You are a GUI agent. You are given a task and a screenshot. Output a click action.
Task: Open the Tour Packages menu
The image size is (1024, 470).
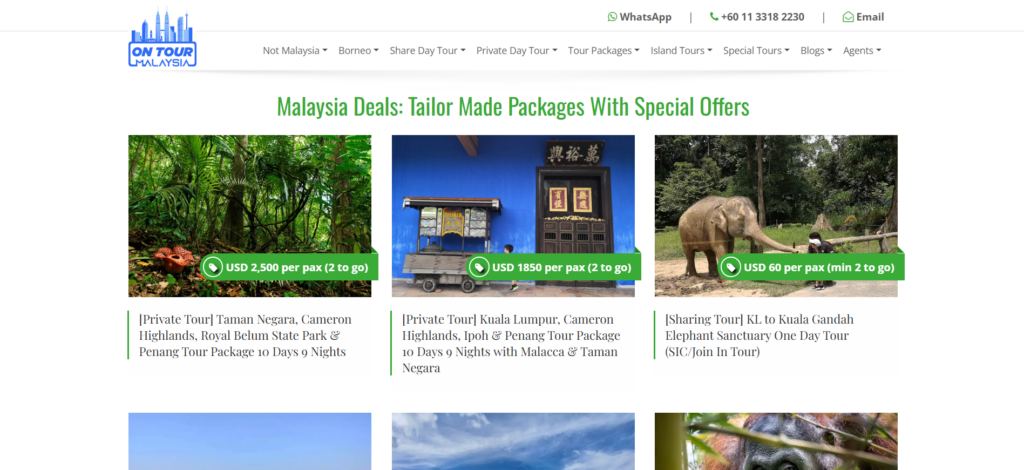pos(603,50)
